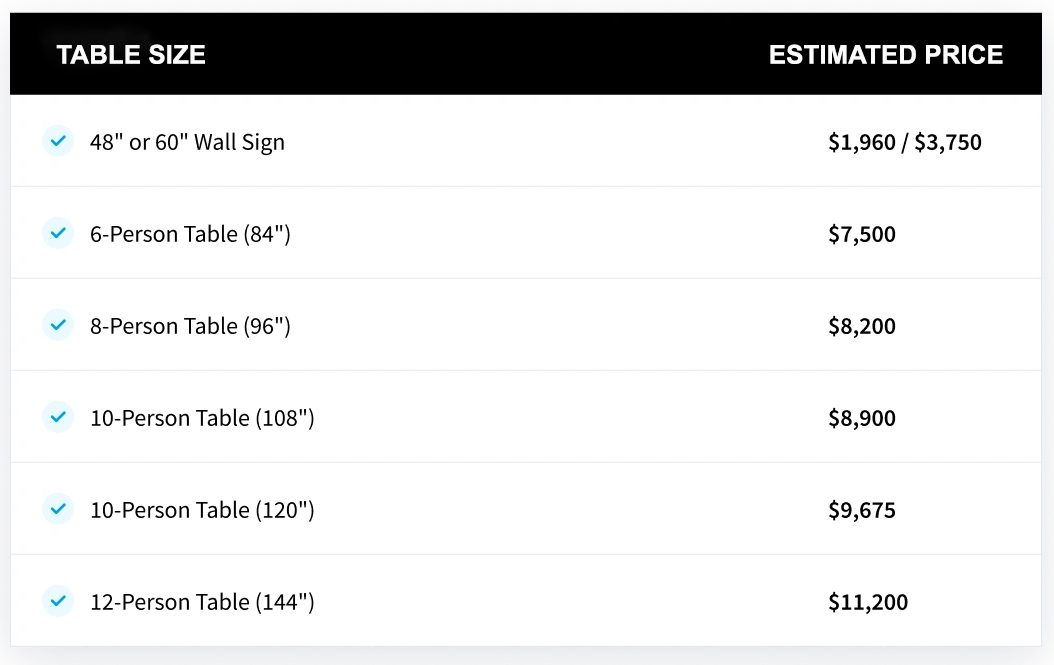Click checkmark icon next to 6-Person Table
Viewport: 1054px width, 665px height.
point(58,233)
